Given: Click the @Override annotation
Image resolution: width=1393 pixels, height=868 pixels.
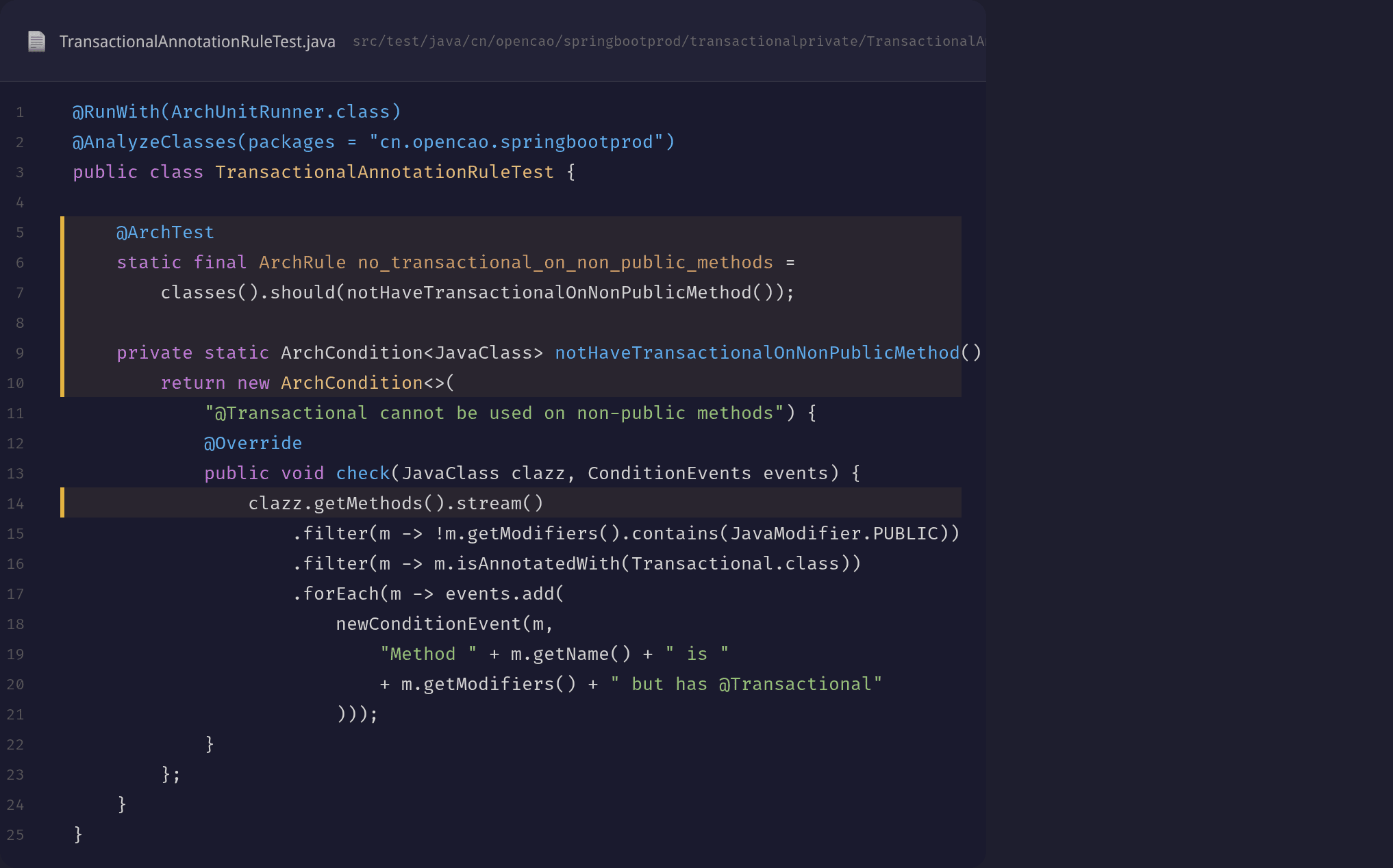Looking at the screenshot, I should point(253,444).
